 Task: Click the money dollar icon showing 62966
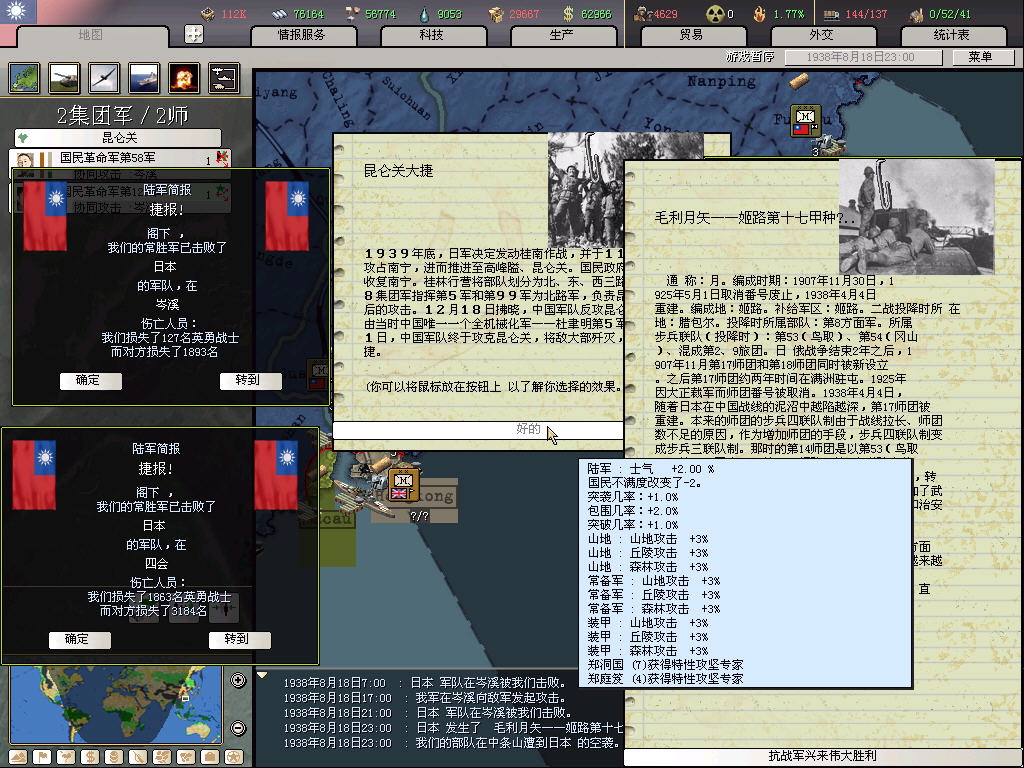tap(569, 14)
